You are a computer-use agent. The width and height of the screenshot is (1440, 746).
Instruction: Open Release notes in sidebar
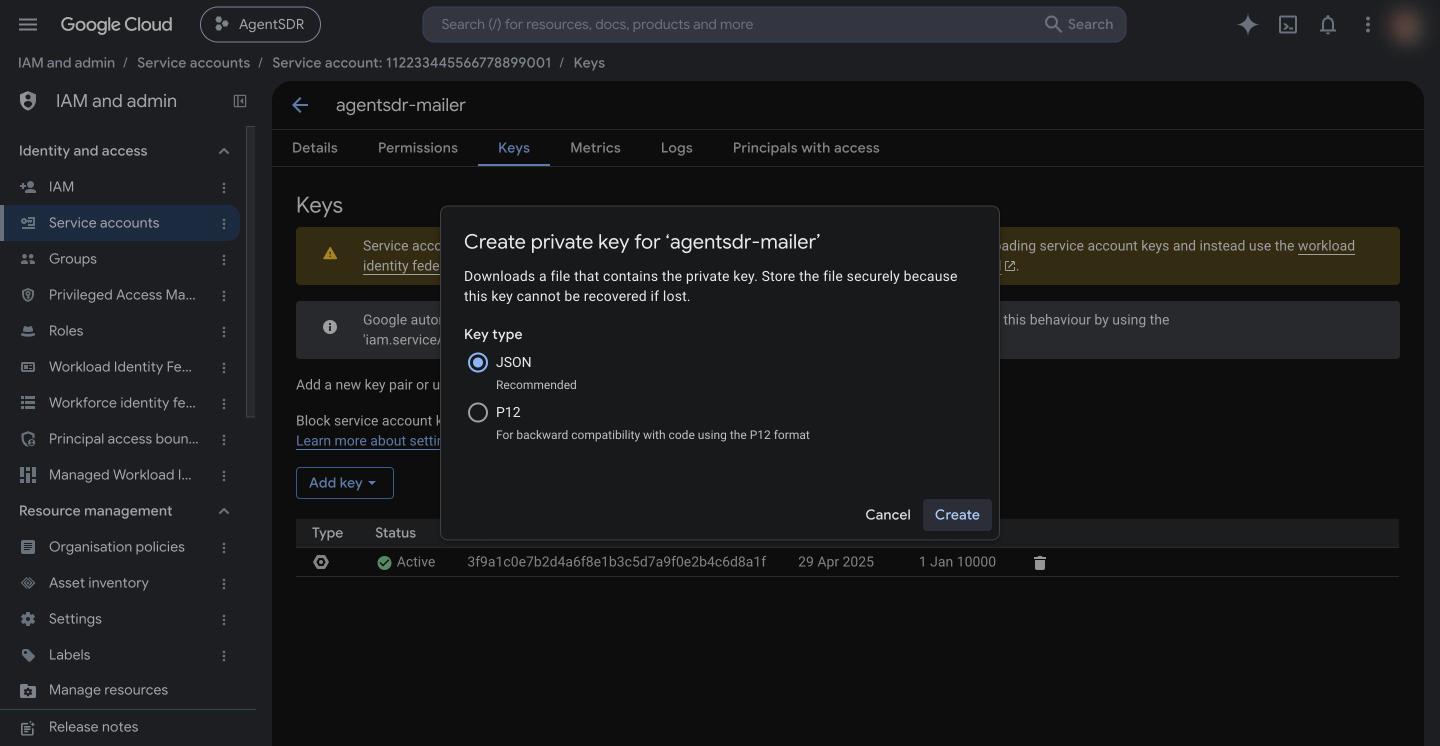(93, 727)
